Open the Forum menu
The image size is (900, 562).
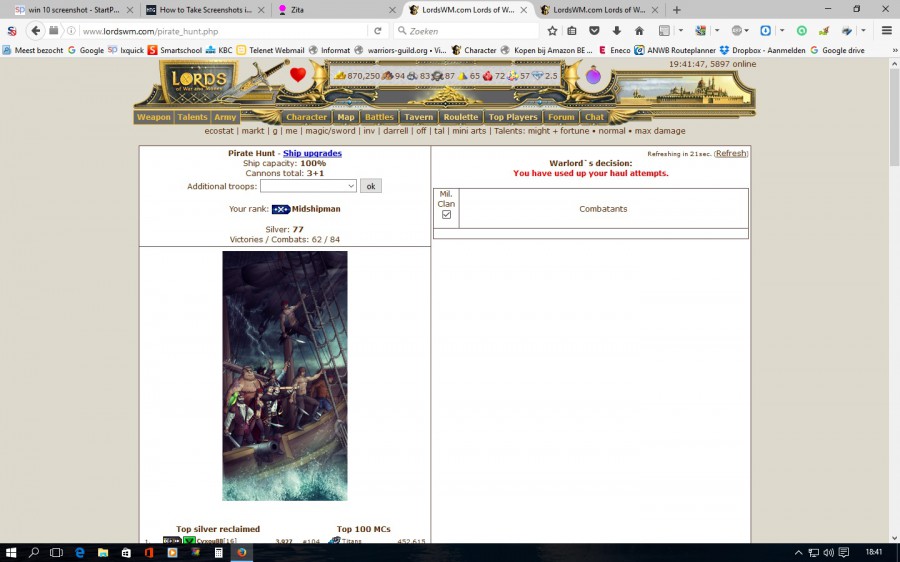pos(561,117)
